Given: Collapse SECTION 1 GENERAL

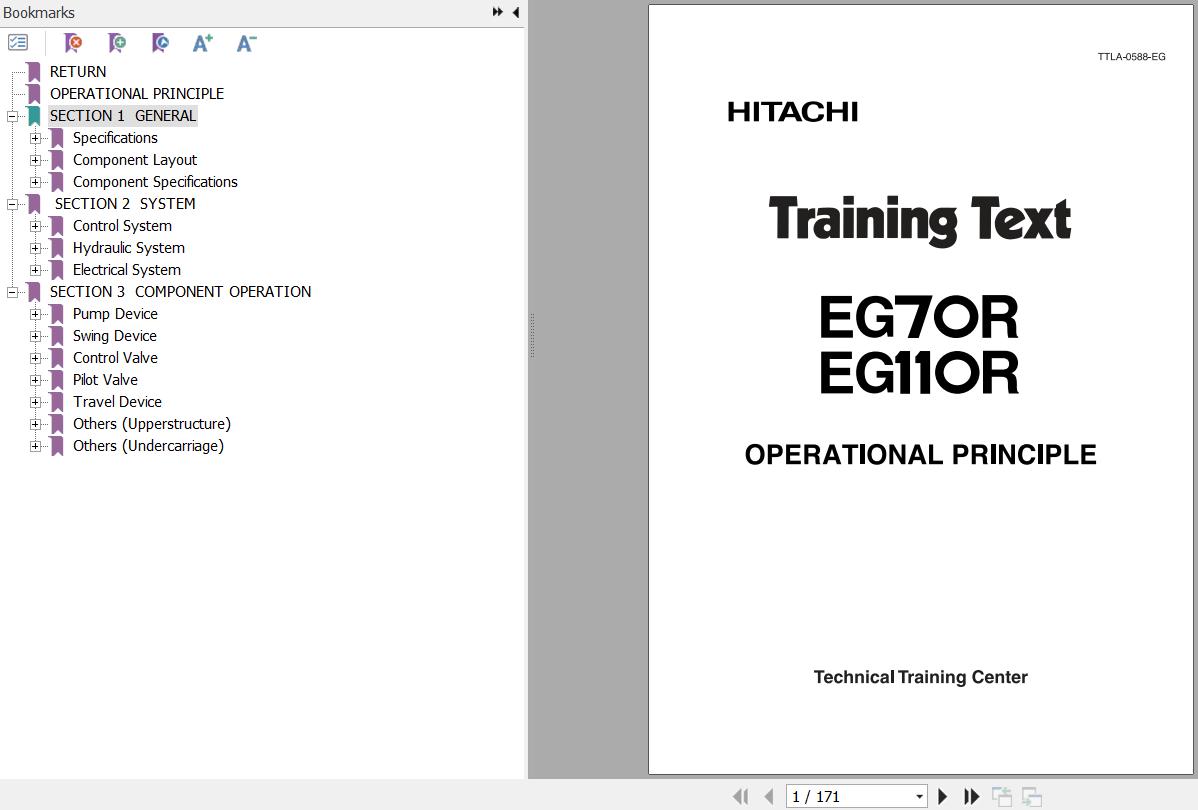Looking at the screenshot, I should tap(13, 116).
